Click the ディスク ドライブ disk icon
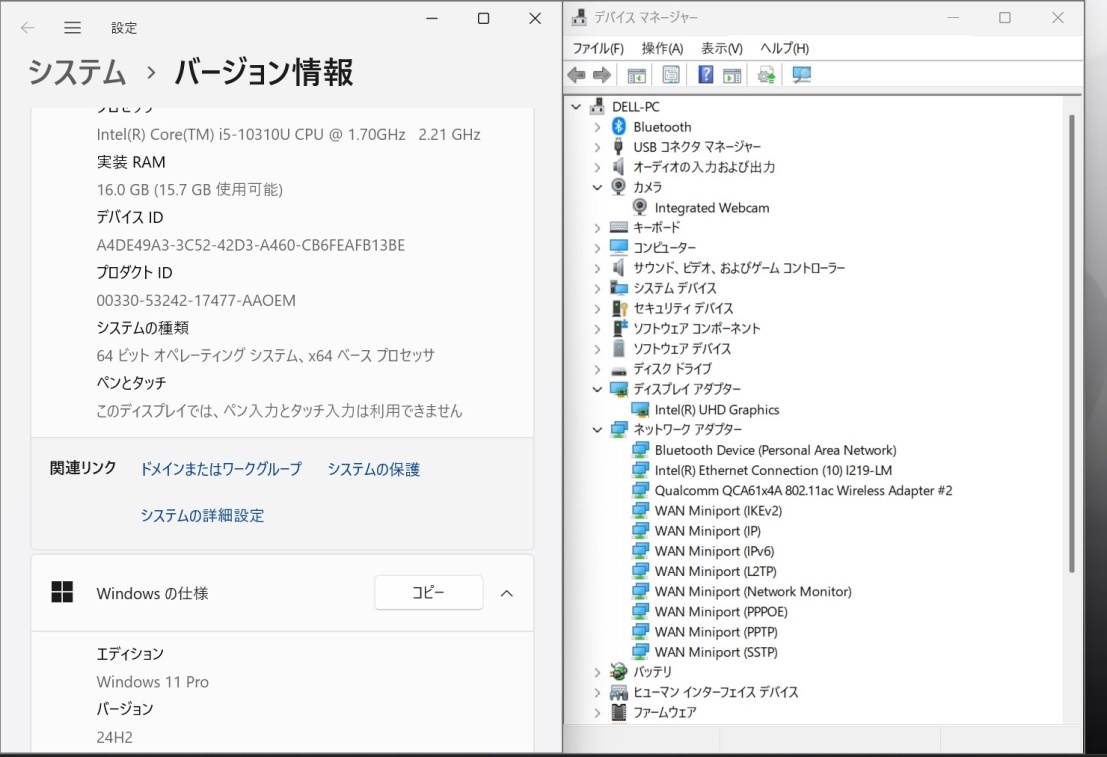 [x=618, y=369]
